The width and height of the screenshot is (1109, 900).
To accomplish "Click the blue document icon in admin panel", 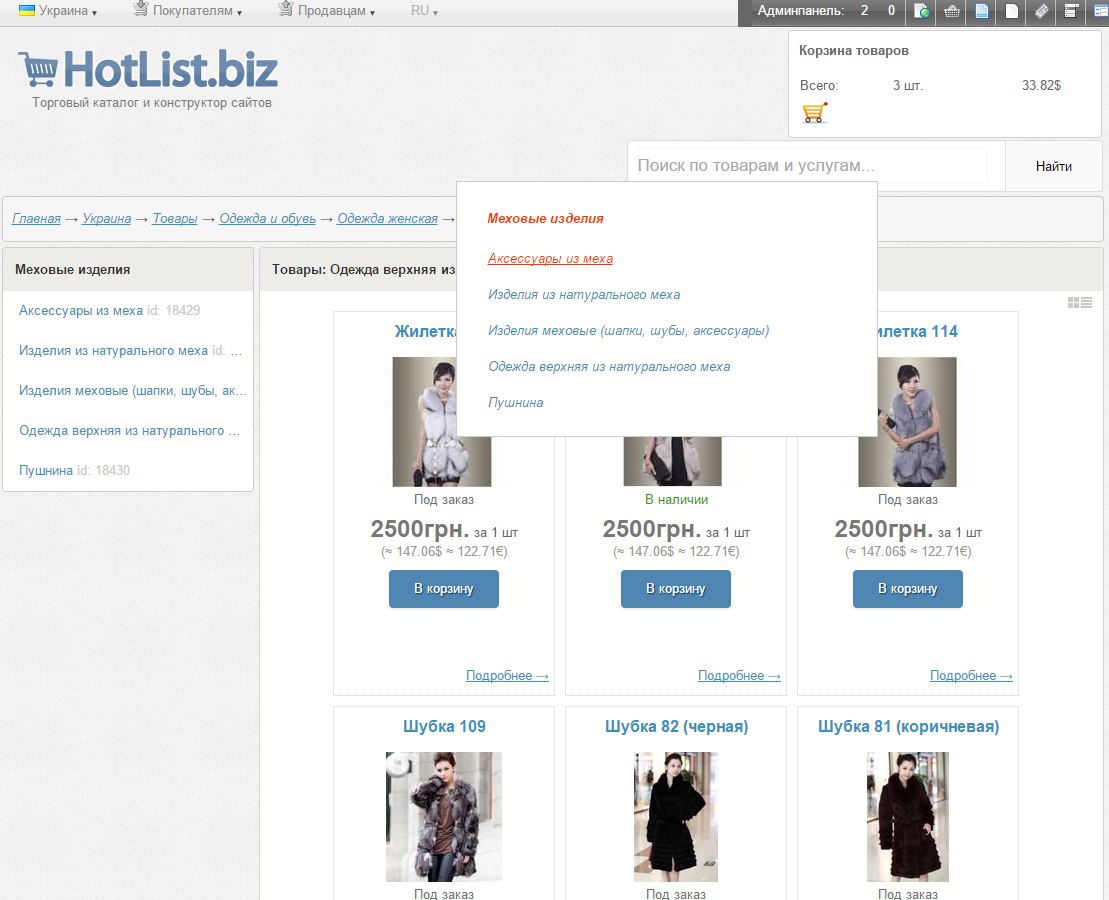I will [982, 12].
